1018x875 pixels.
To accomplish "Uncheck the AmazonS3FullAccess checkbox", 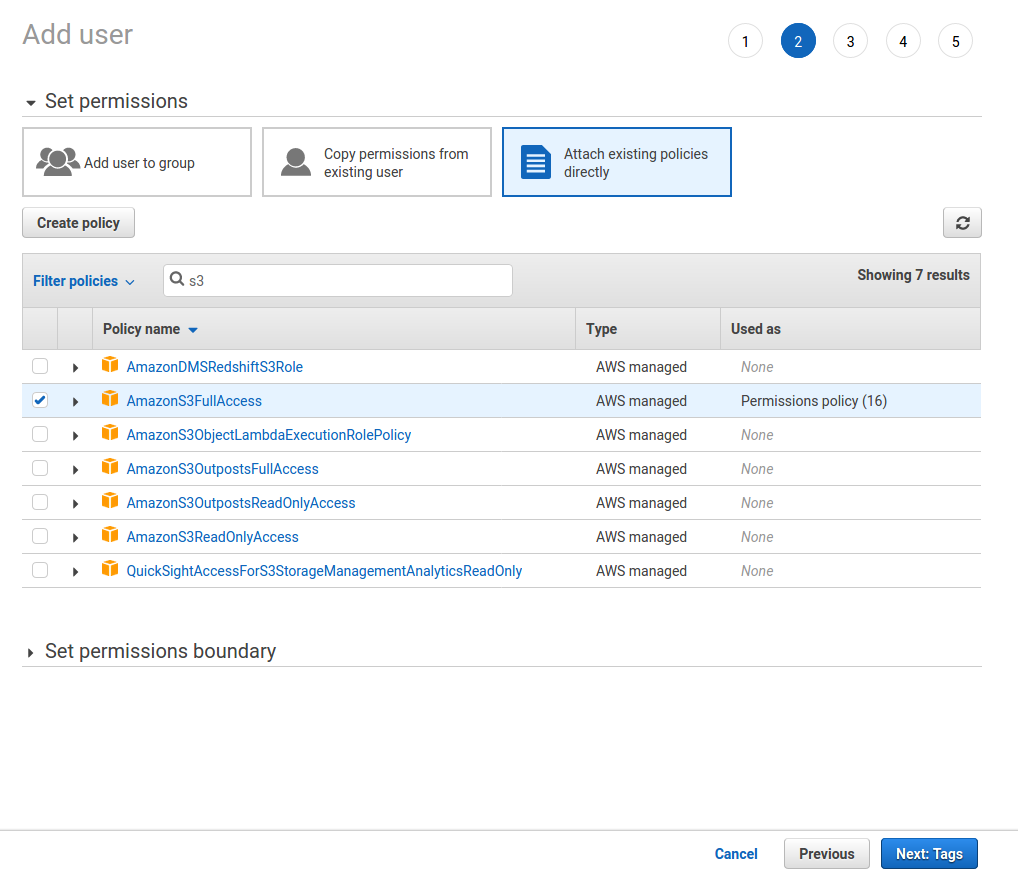I will click(x=40, y=400).
